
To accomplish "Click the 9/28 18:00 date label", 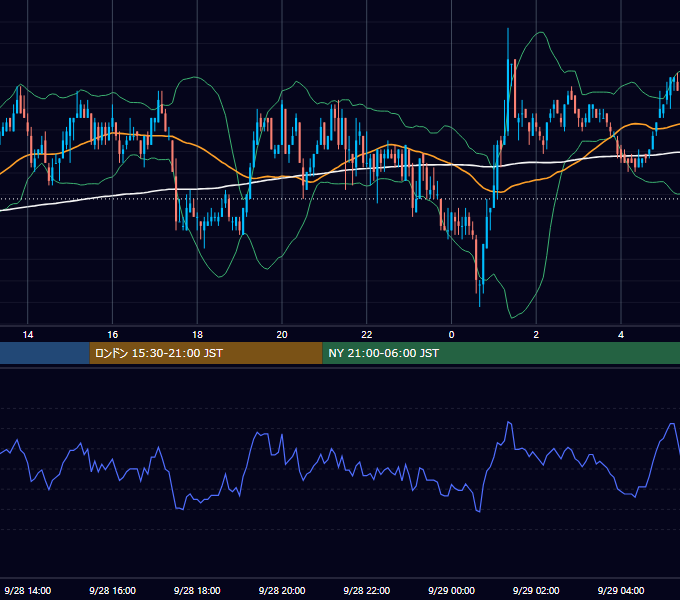I will click(x=197, y=590).
